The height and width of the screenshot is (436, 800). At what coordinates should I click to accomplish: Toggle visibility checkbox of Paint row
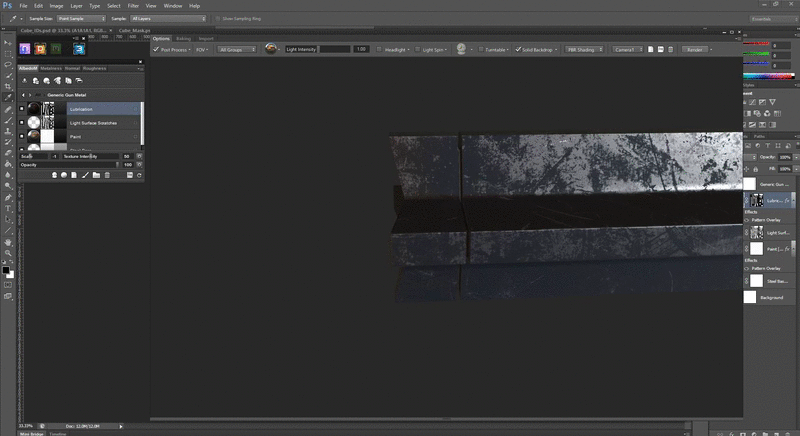pos(21,136)
